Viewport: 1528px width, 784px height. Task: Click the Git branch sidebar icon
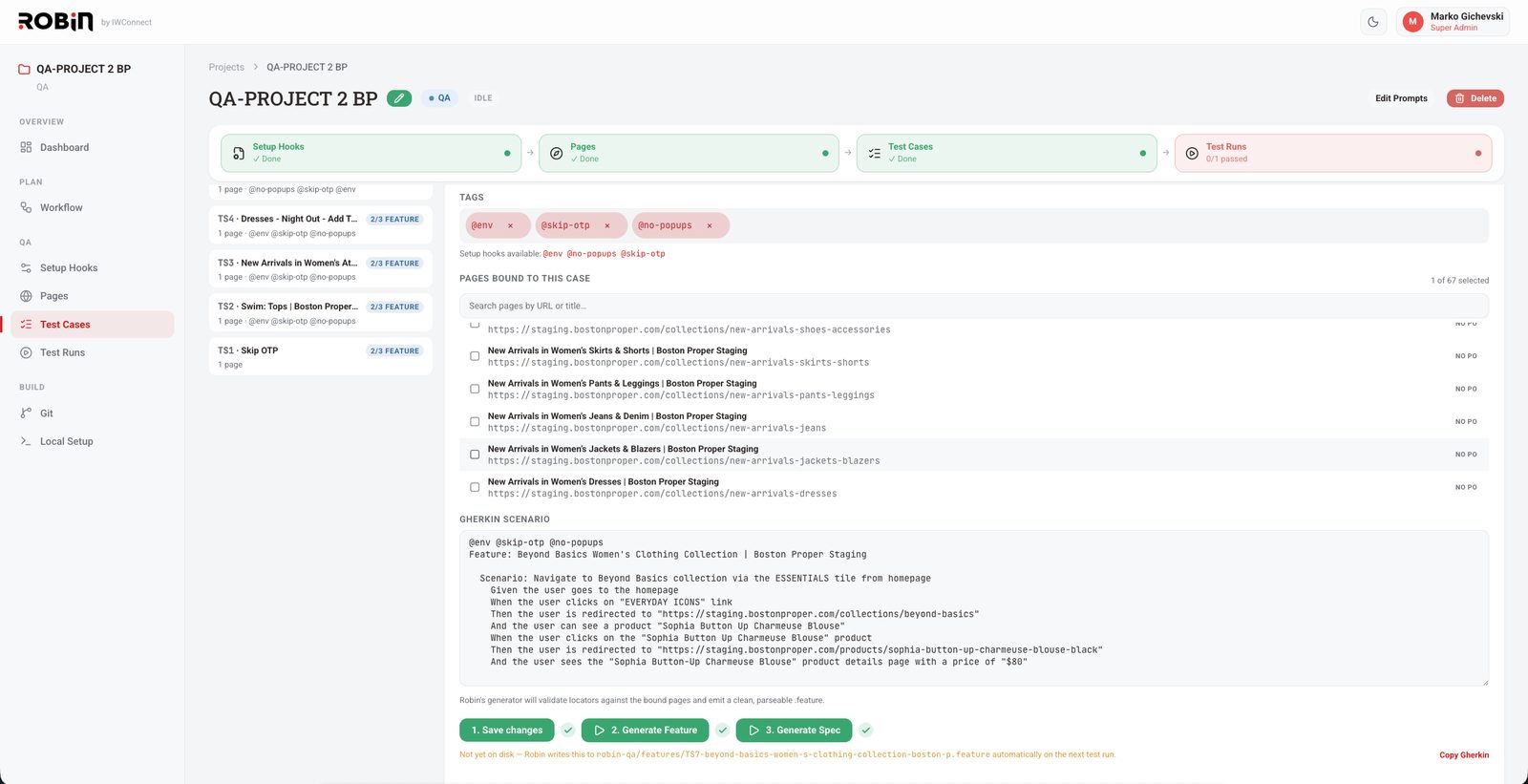coord(26,413)
